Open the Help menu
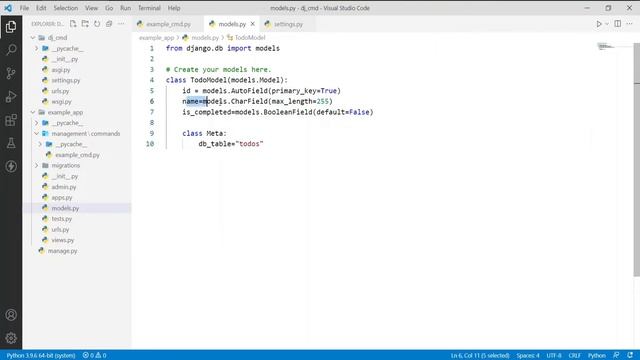 point(174,8)
